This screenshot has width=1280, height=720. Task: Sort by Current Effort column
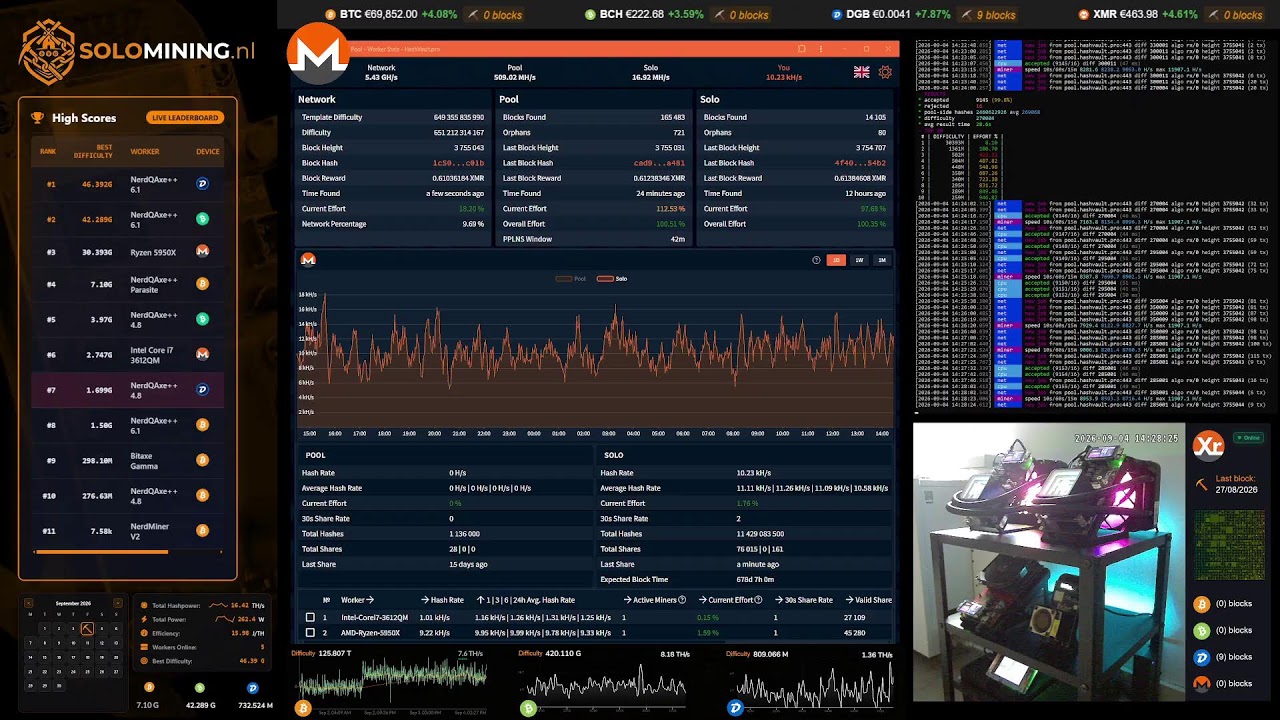pyautogui.click(x=730, y=600)
